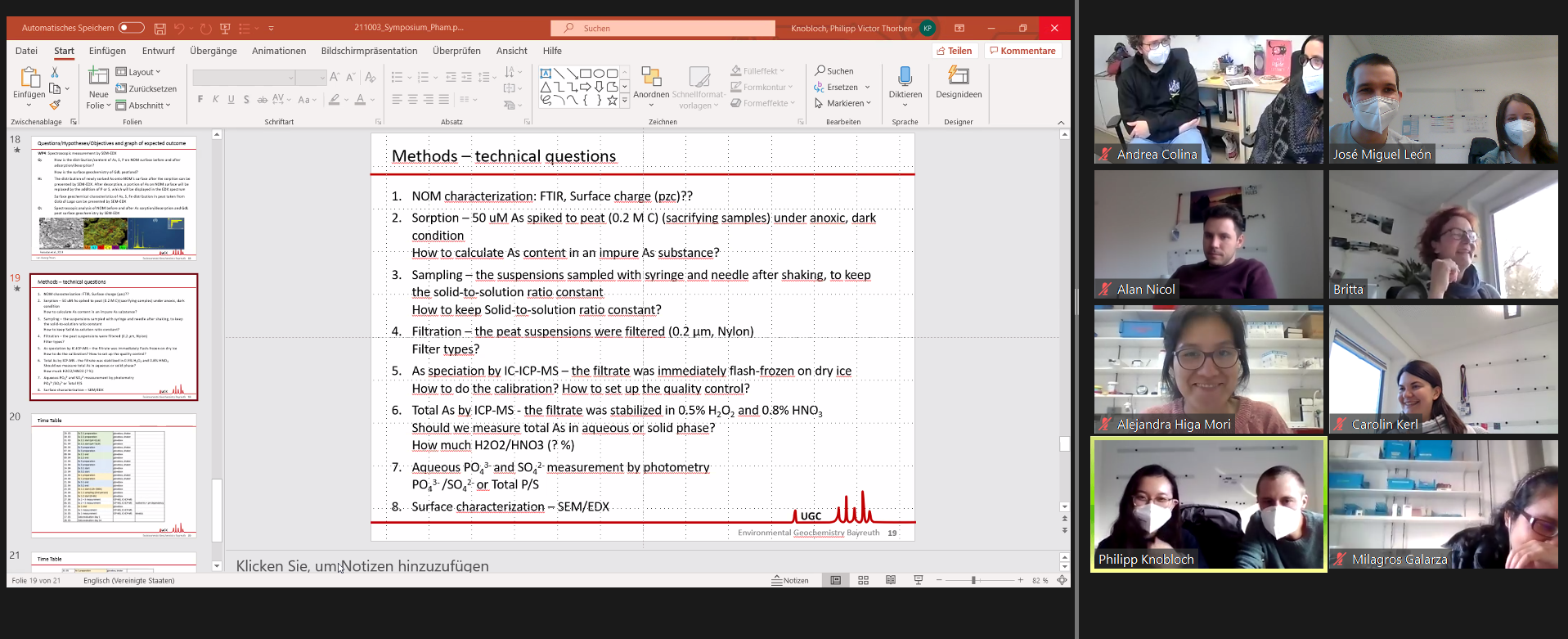Switch to the Bildschirmpräsentation tab
Screen dimensions: 1568x639
click(369, 51)
